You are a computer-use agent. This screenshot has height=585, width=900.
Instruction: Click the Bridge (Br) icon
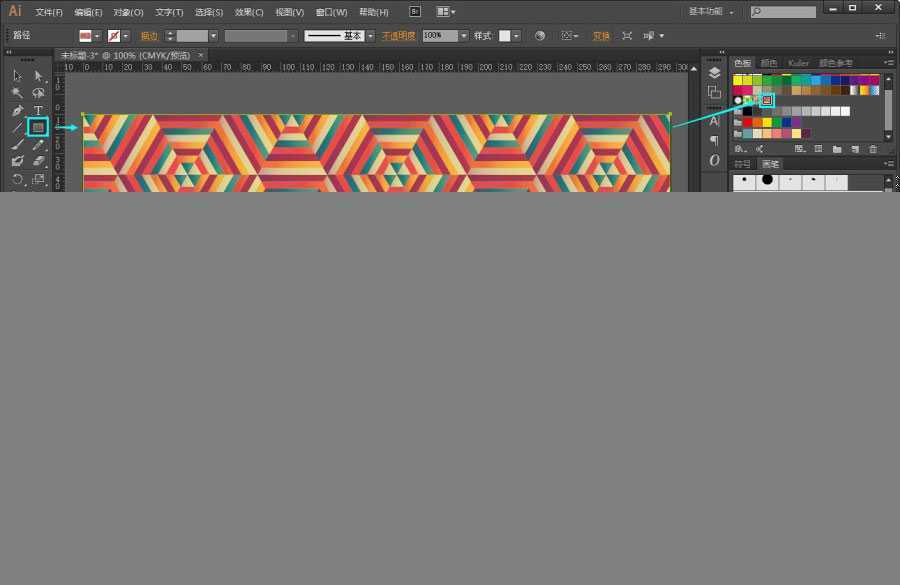[x=415, y=11]
